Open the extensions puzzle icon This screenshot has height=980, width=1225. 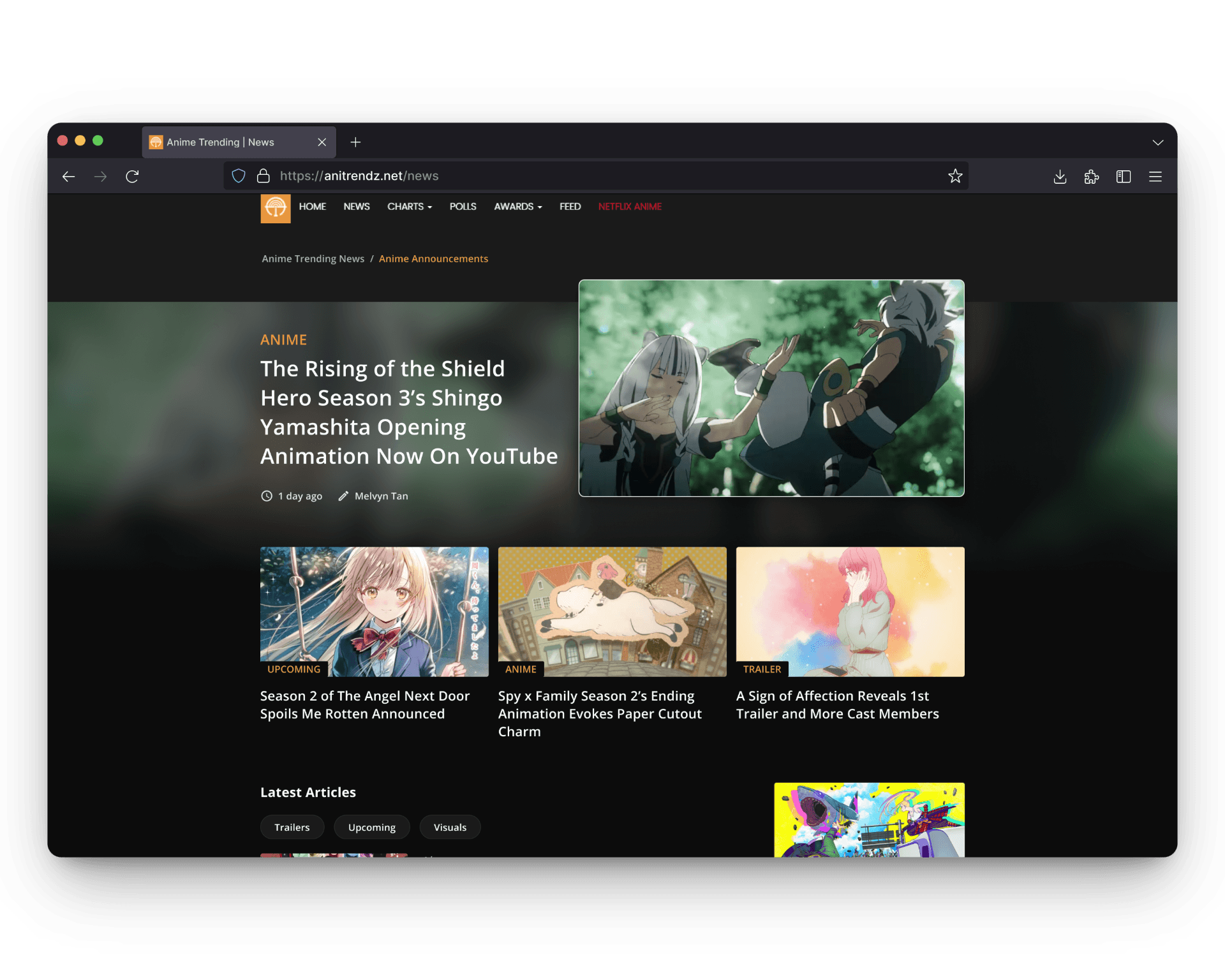[1091, 177]
